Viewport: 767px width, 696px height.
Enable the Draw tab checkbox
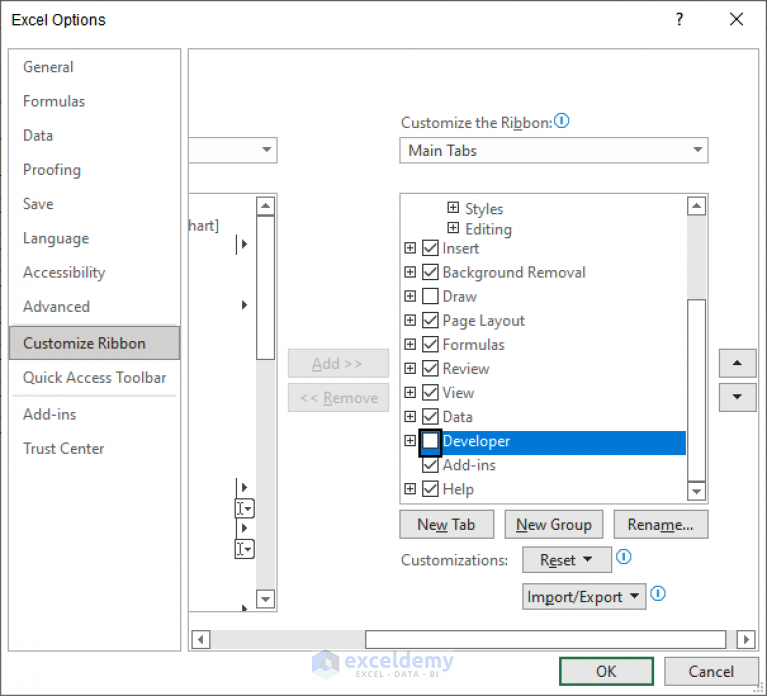point(430,296)
